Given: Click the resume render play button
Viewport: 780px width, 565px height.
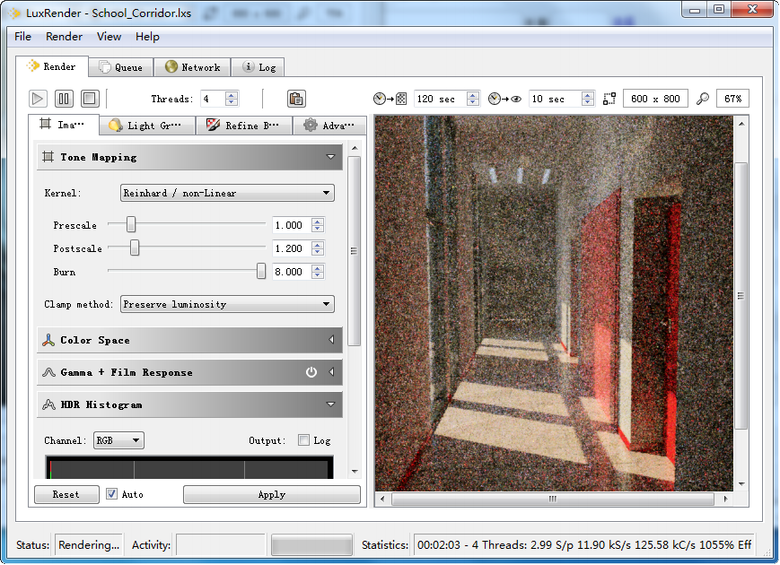Looking at the screenshot, I should coord(38,98).
